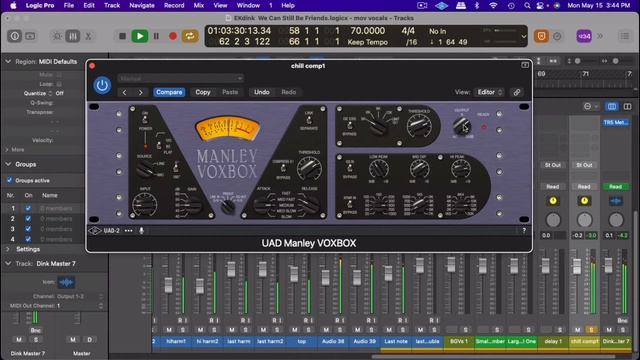Screen dimensions: 640x360
Task: Click the Bluetooth icon in the macOS menu bar
Action: coord(477,5)
